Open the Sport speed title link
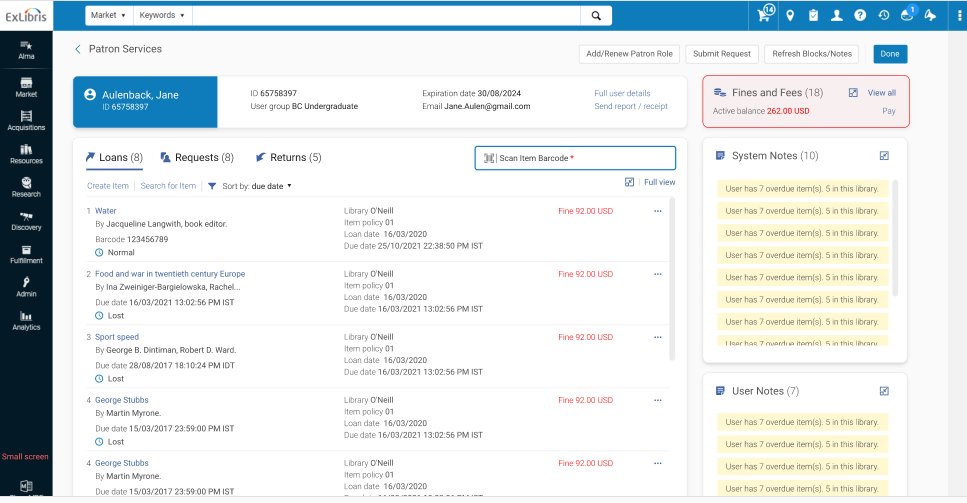This screenshot has height=503, width=967. tap(117, 337)
